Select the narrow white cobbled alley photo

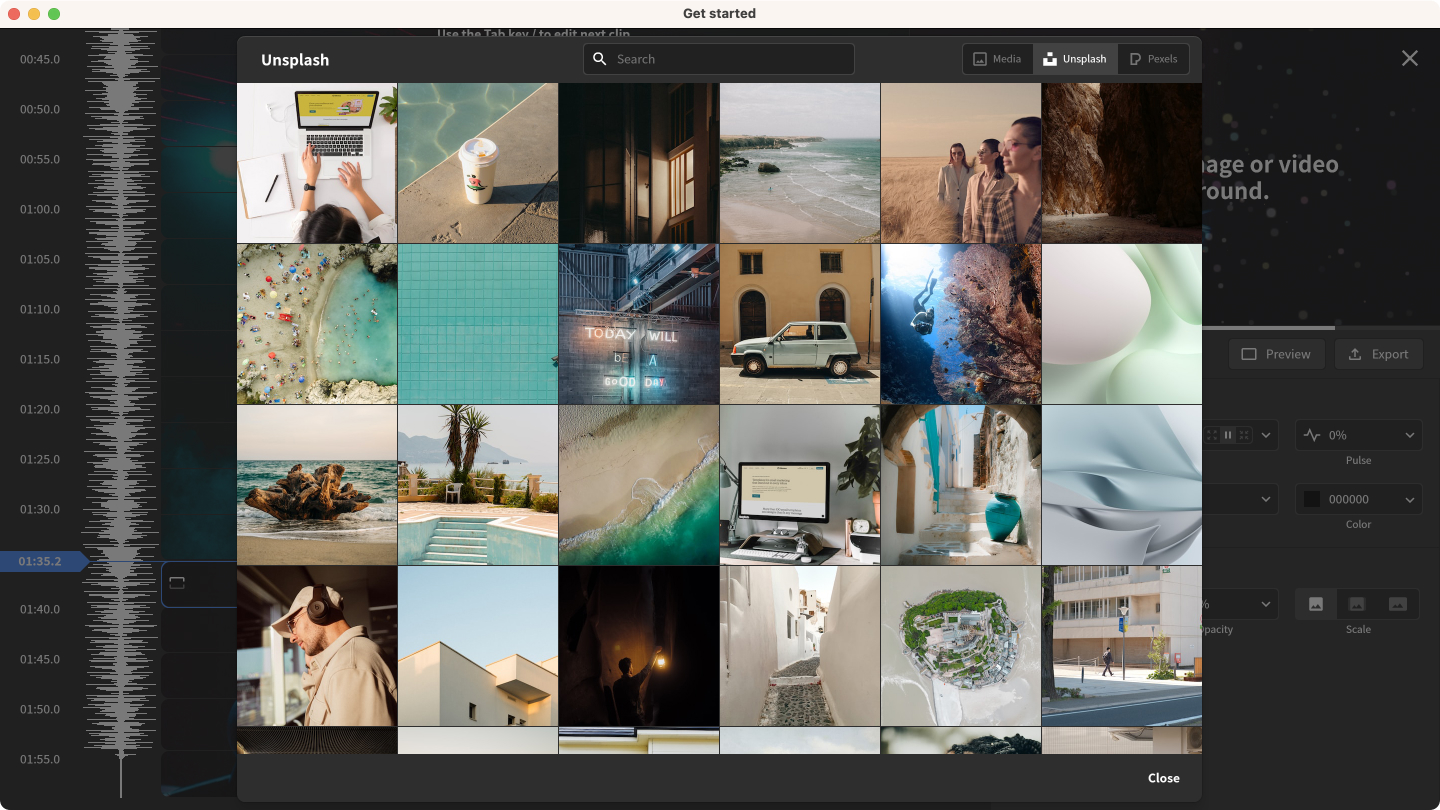coord(800,646)
